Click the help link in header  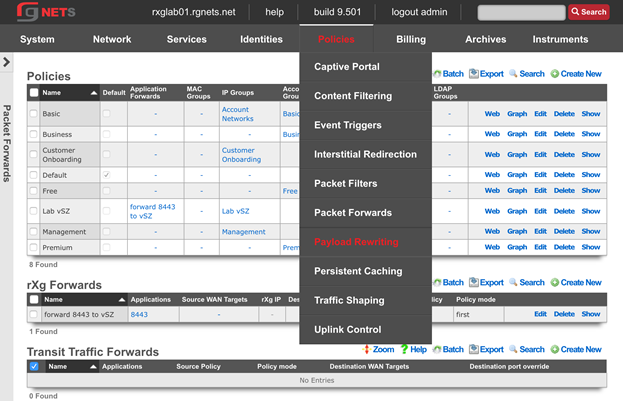pyautogui.click(x=275, y=12)
